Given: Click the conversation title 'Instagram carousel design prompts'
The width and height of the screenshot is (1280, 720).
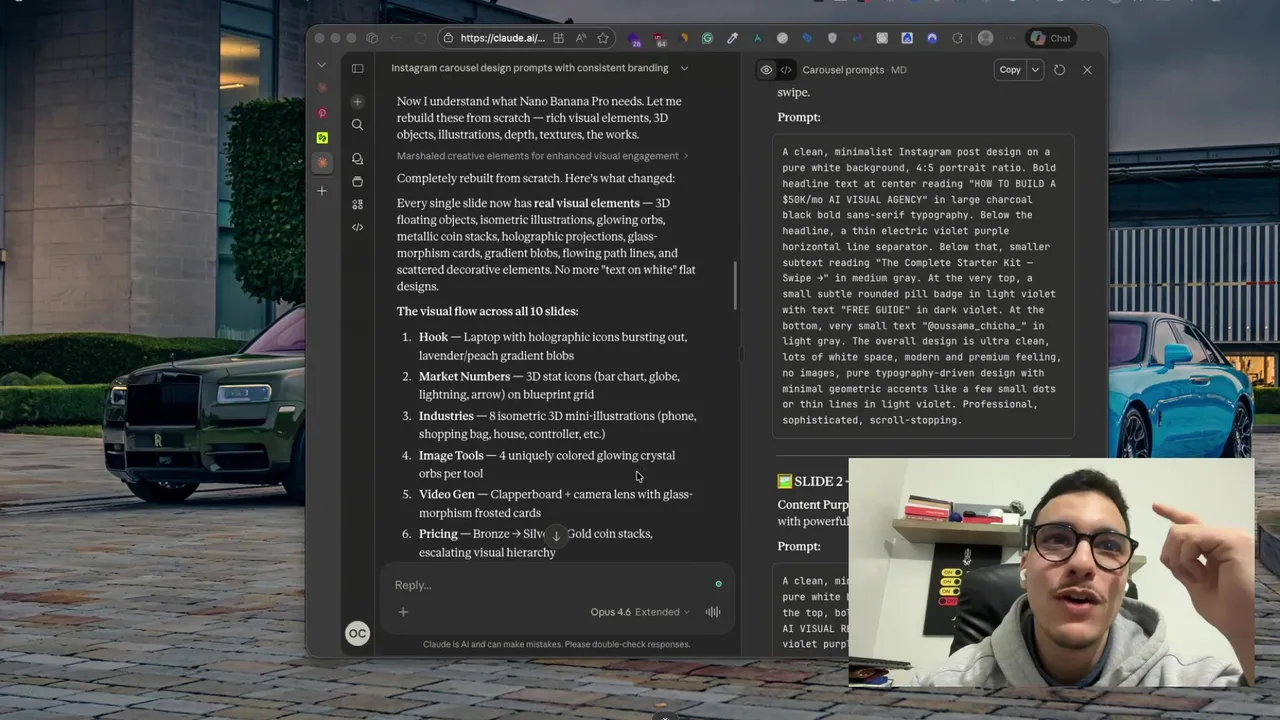Looking at the screenshot, I should point(529,68).
